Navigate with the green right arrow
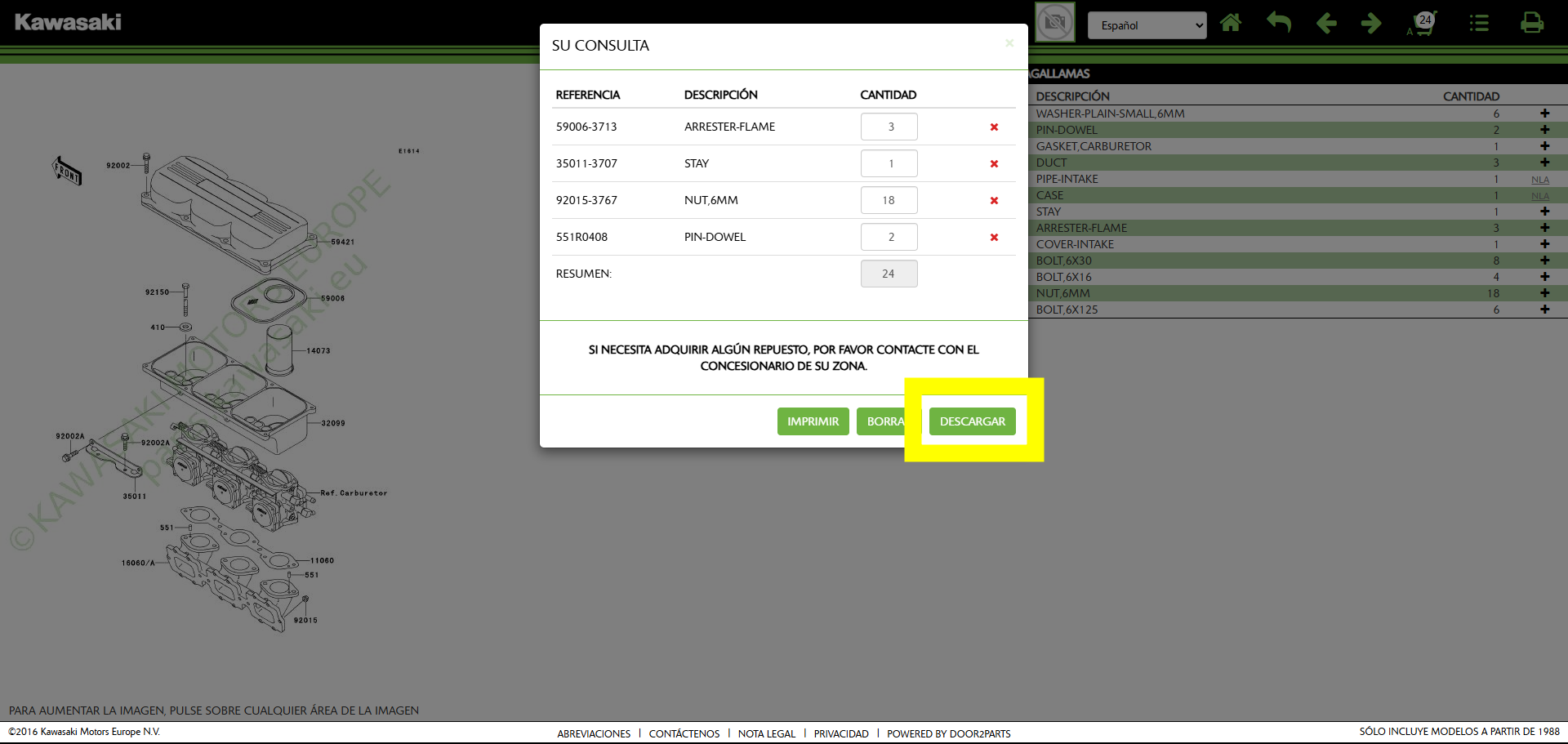 coord(1371,23)
